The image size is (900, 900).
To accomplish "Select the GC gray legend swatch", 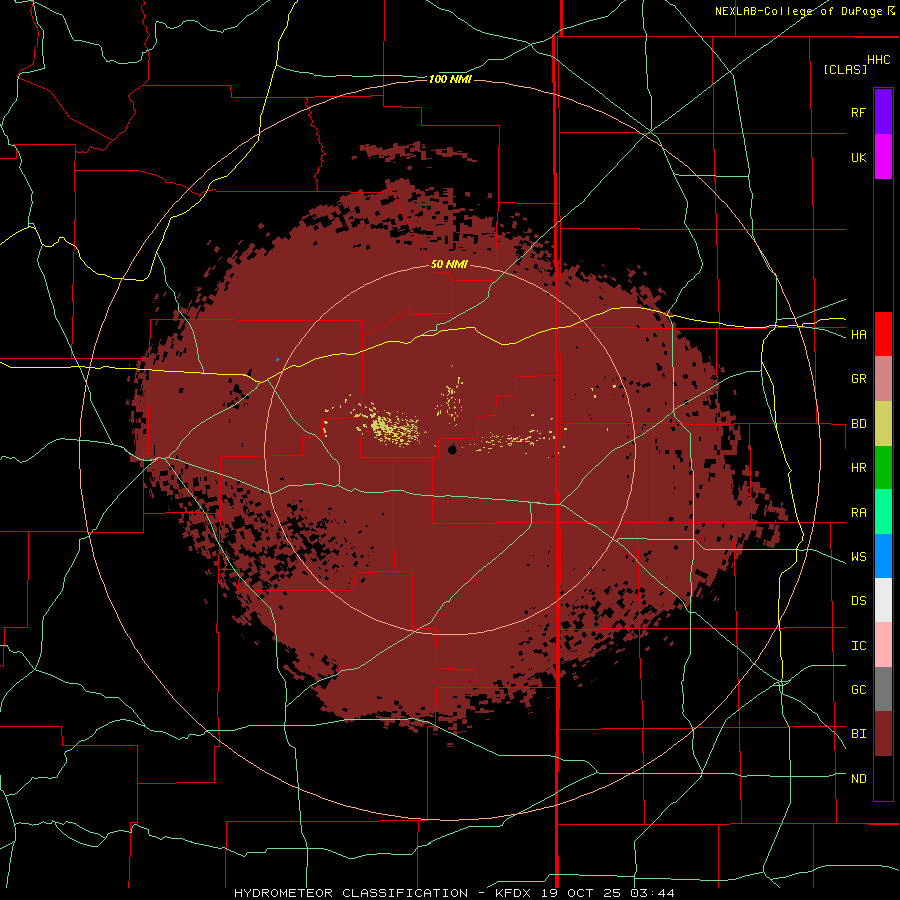I will pyautogui.click(x=883, y=689).
